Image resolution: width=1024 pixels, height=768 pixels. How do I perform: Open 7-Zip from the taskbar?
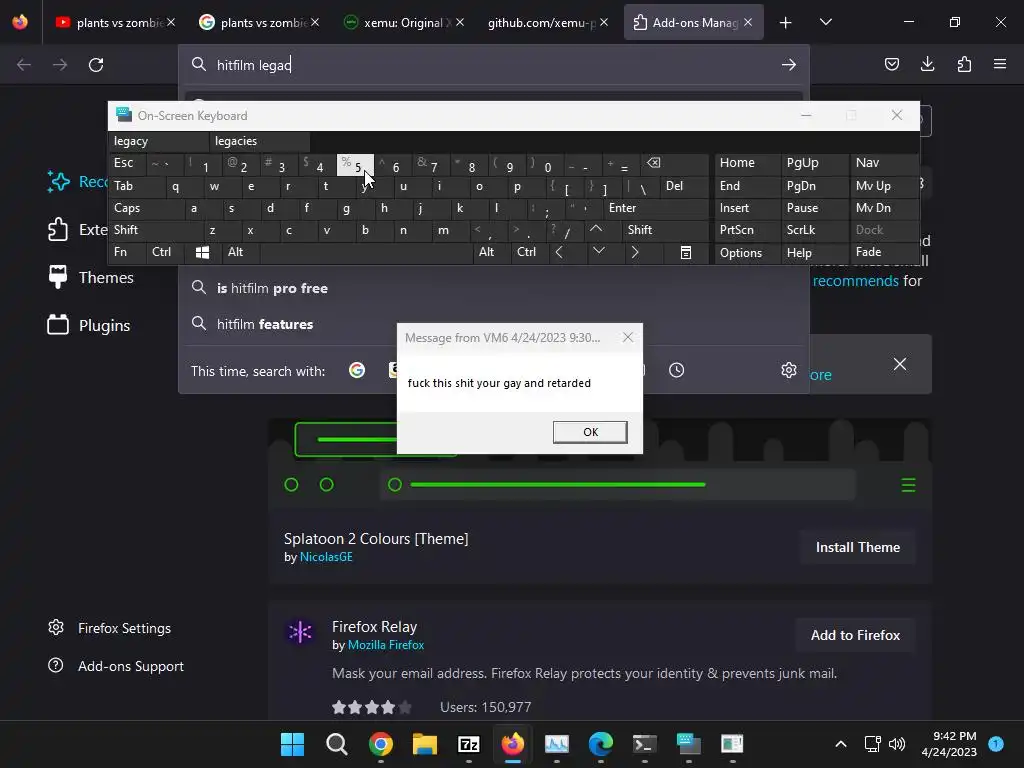click(469, 744)
